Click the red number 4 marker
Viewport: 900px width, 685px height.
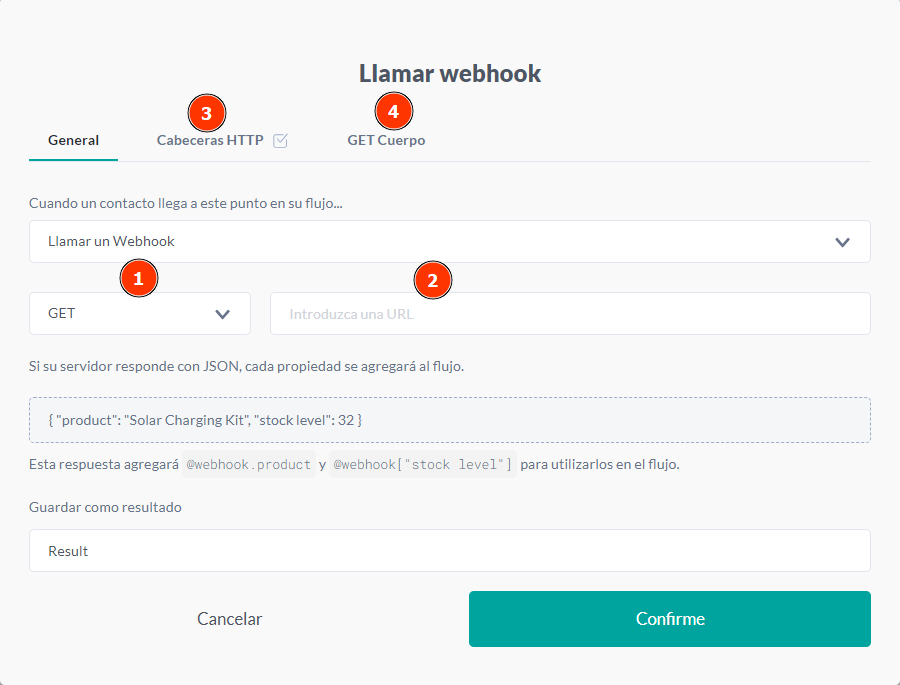(393, 111)
